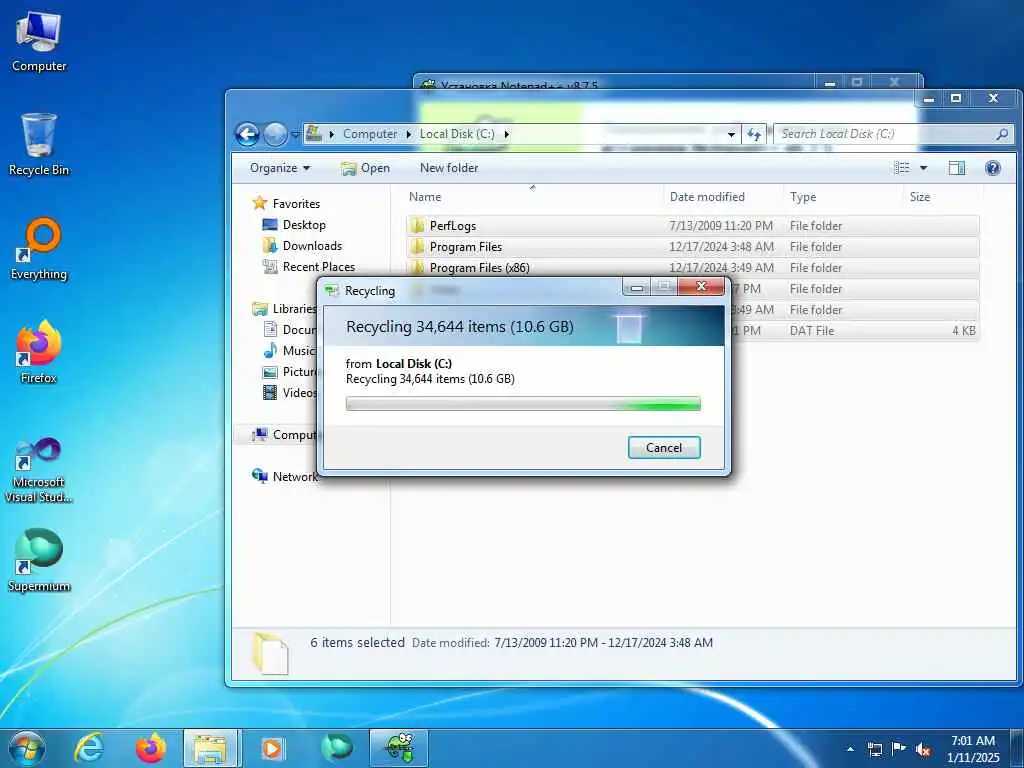
Task: Click Computer in the address breadcrumb
Action: coord(370,134)
